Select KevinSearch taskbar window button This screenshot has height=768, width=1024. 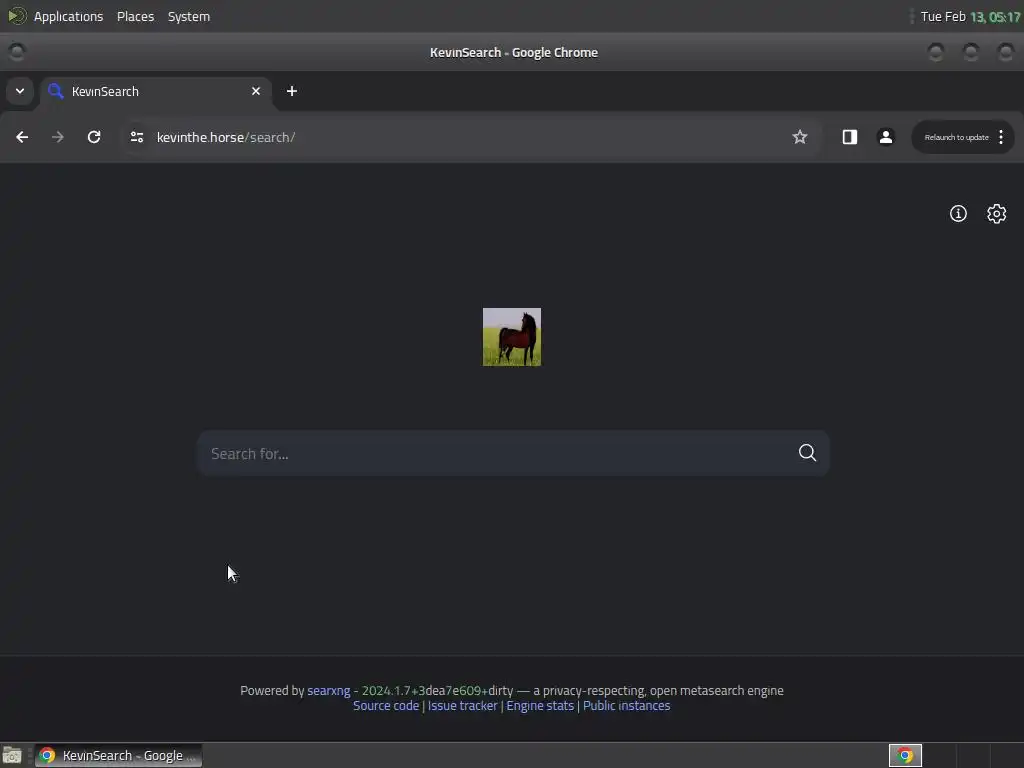118,756
